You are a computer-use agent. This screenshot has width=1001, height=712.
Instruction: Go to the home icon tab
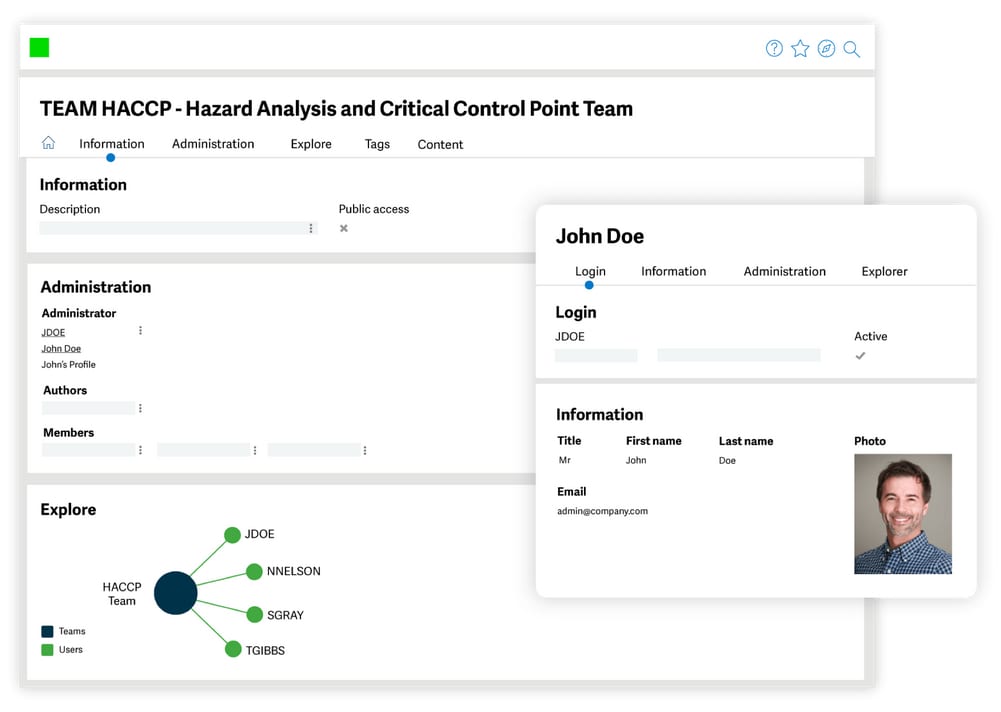tap(49, 142)
